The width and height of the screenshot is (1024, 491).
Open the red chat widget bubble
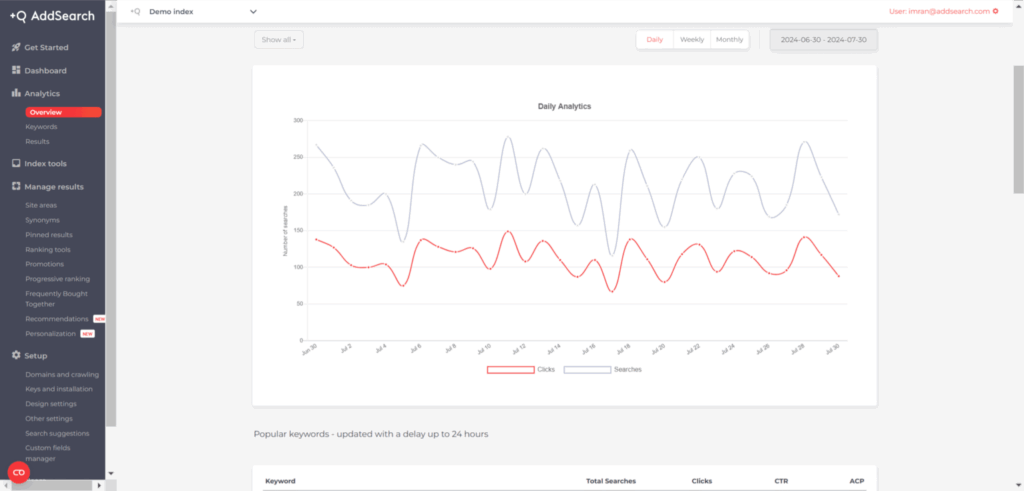pos(18,472)
